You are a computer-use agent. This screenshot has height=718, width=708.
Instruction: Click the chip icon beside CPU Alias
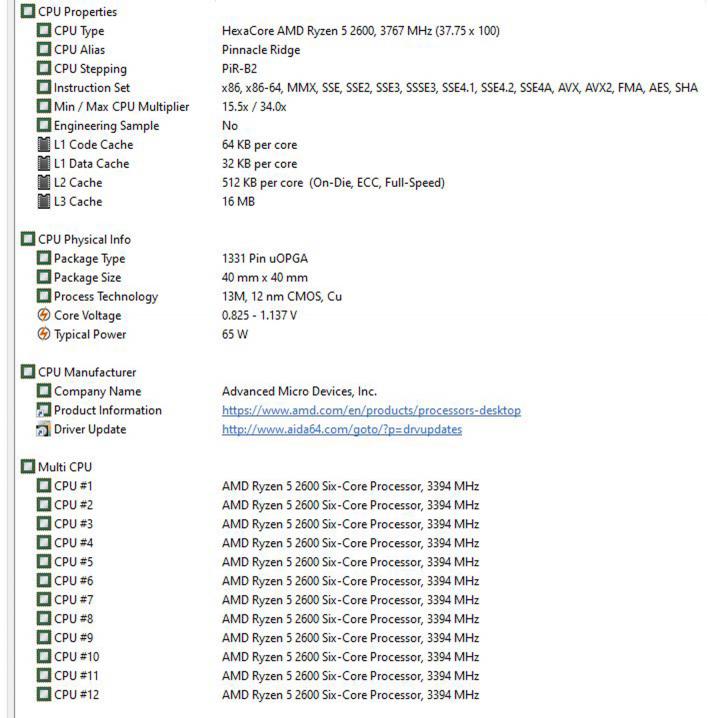pyautogui.click(x=44, y=49)
